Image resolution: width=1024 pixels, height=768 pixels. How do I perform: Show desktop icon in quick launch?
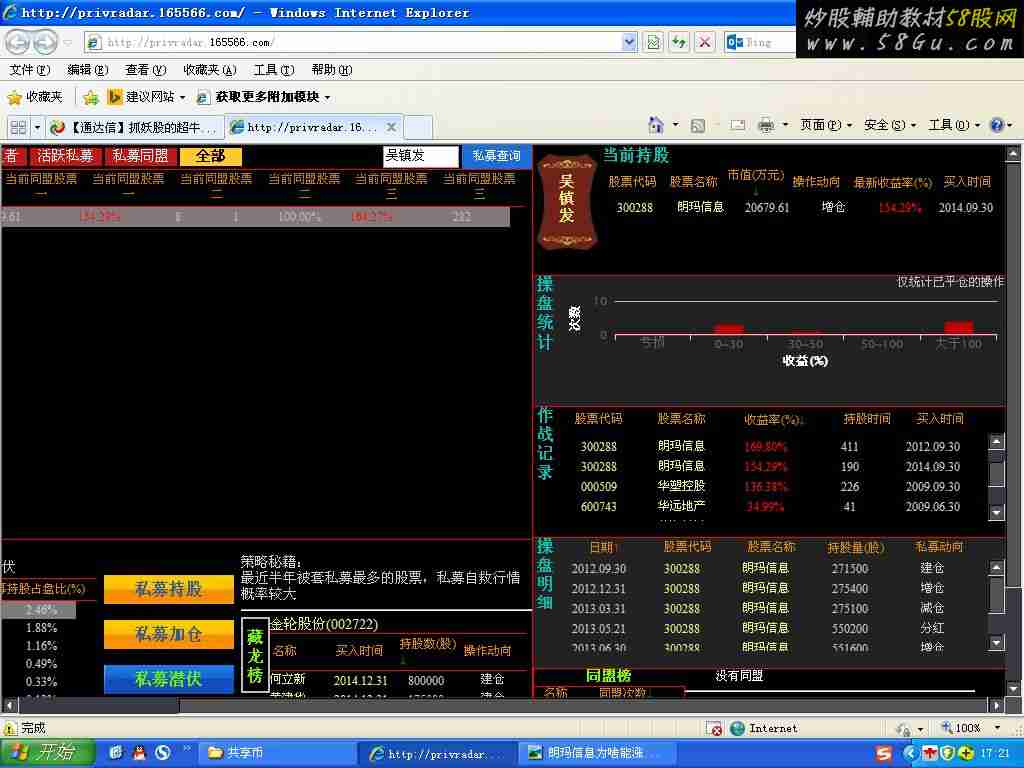point(116,753)
